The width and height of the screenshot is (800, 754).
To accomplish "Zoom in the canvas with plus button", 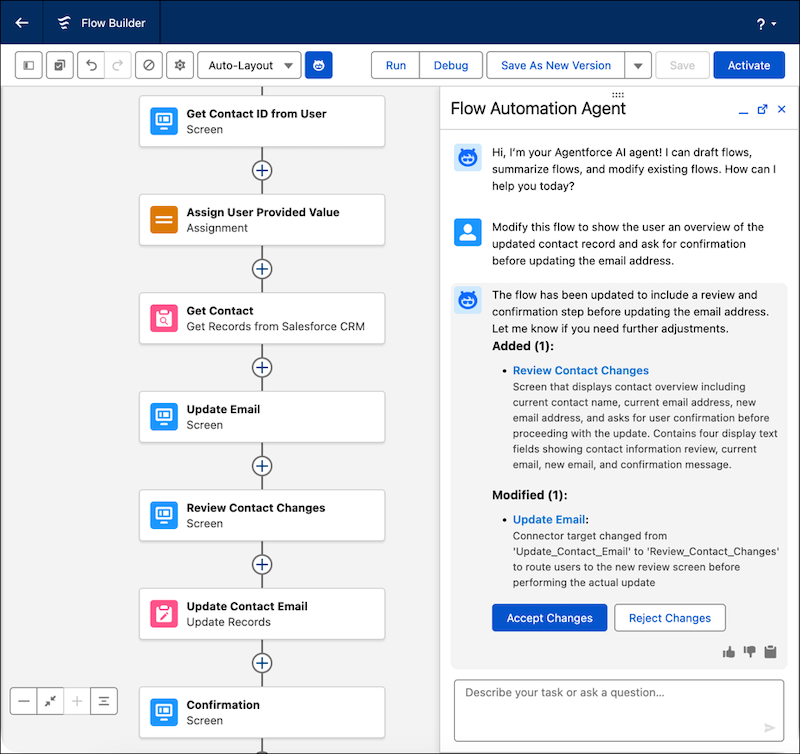I will click(x=77, y=701).
